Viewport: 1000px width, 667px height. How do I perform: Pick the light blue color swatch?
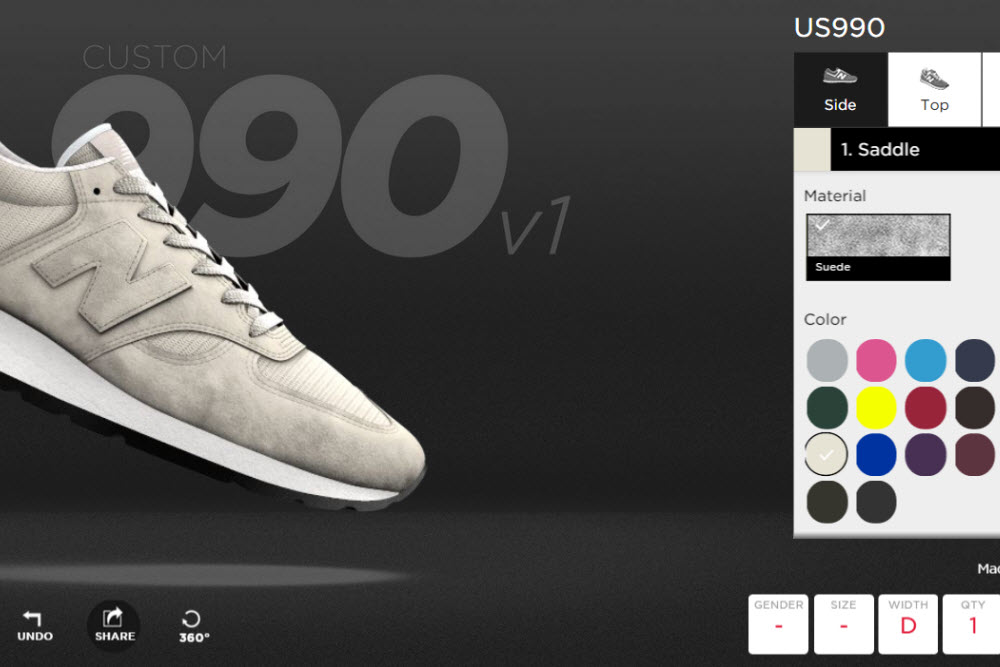(925, 360)
